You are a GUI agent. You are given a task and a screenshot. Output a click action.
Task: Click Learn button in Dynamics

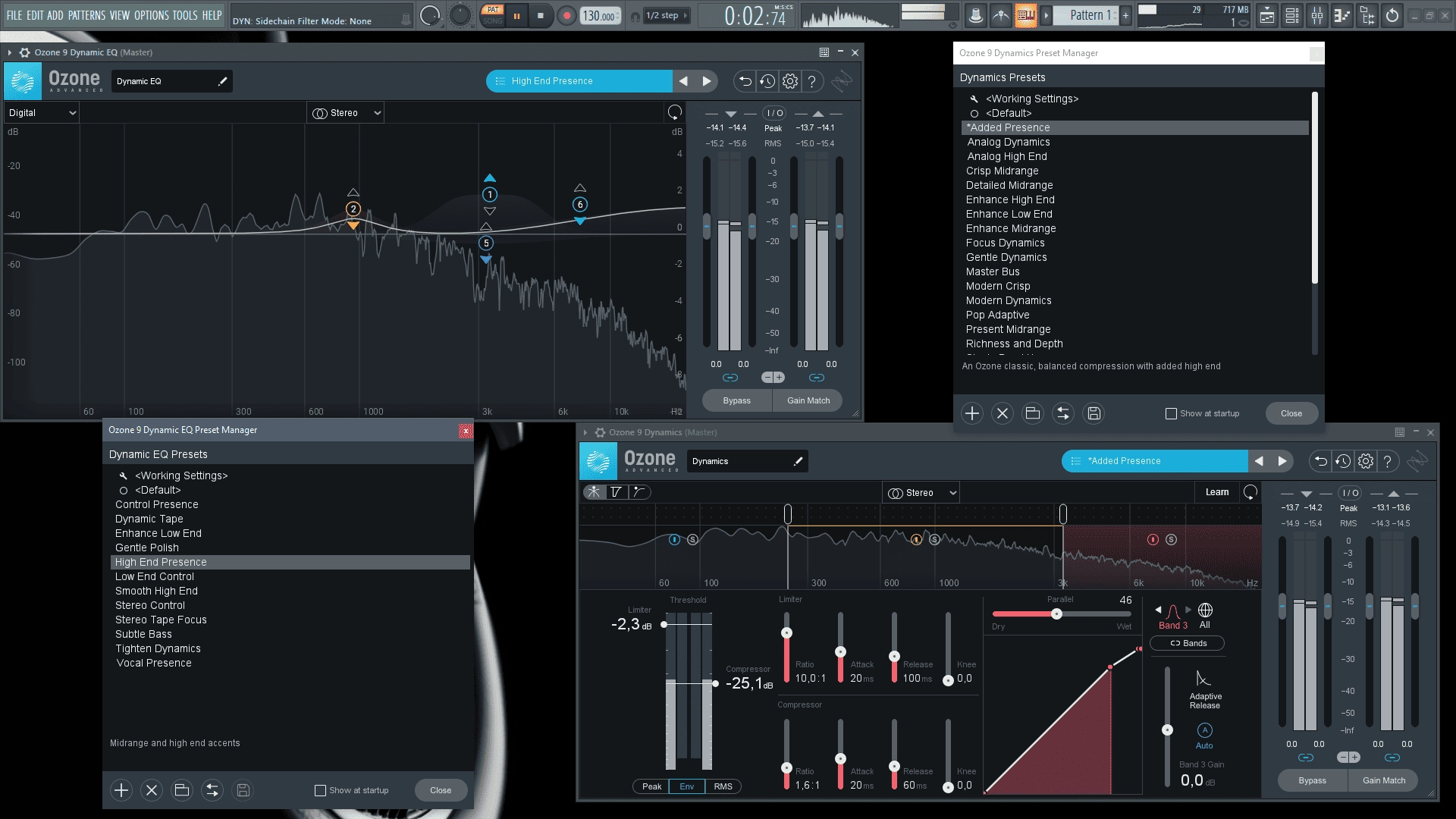1217,492
